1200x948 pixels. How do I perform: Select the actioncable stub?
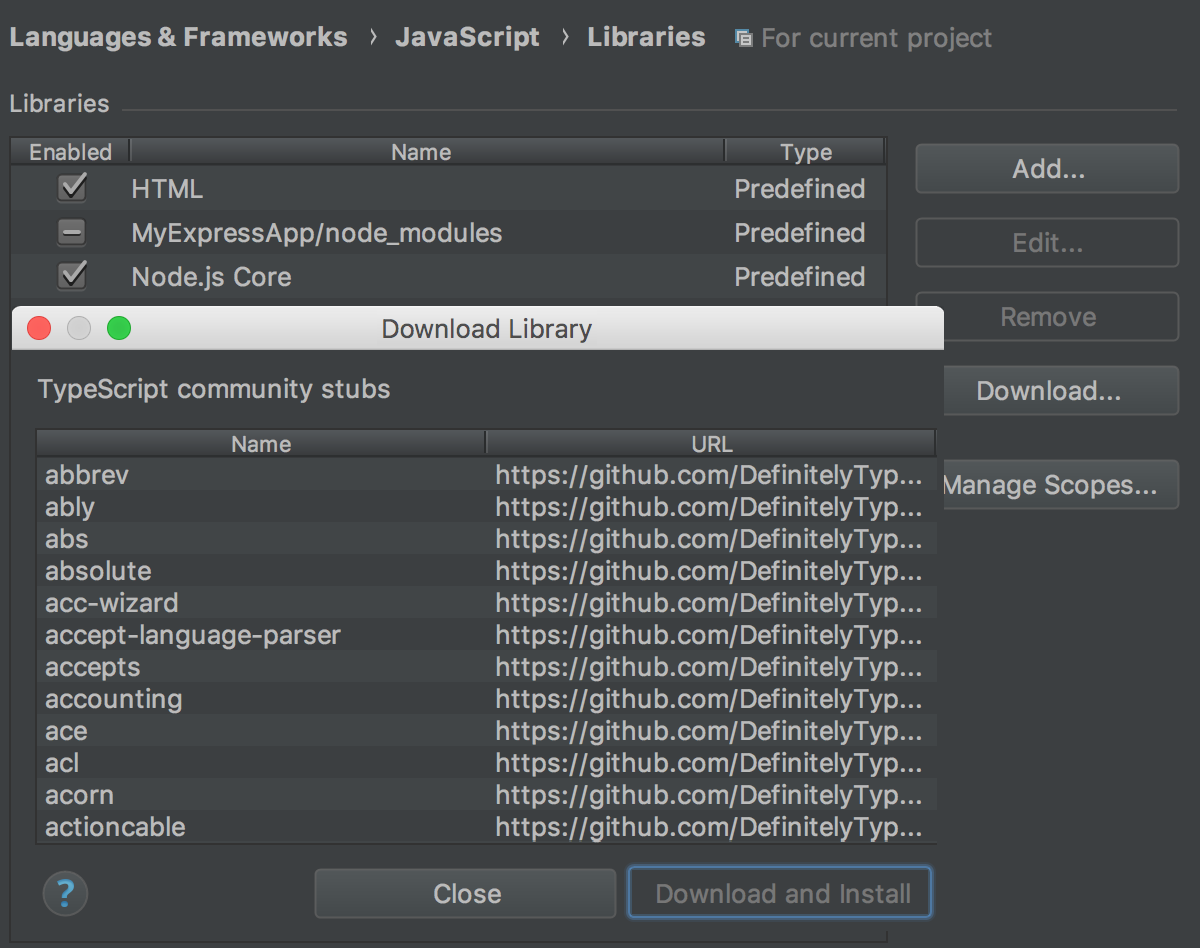point(115,827)
